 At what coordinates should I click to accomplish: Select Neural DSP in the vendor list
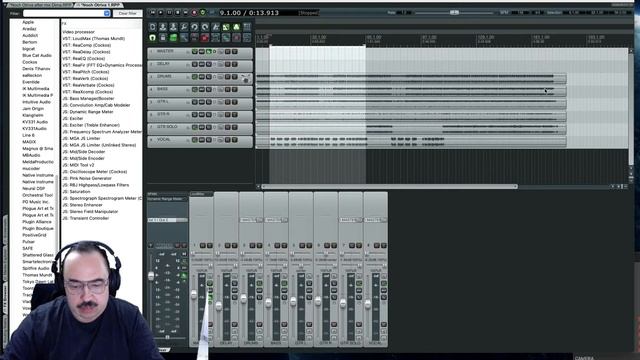coord(33,189)
